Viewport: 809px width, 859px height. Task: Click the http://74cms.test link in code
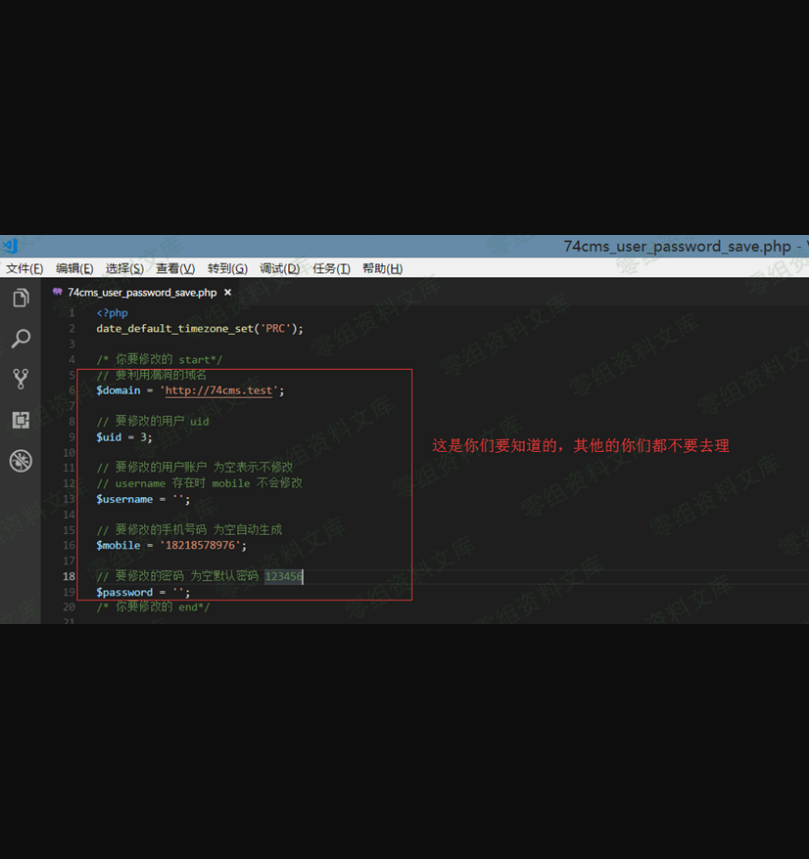click(219, 390)
